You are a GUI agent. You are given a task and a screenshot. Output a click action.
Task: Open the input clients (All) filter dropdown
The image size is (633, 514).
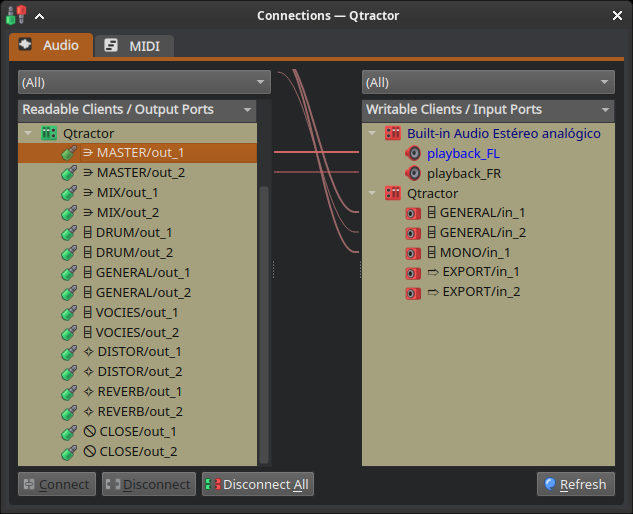pos(488,82)
